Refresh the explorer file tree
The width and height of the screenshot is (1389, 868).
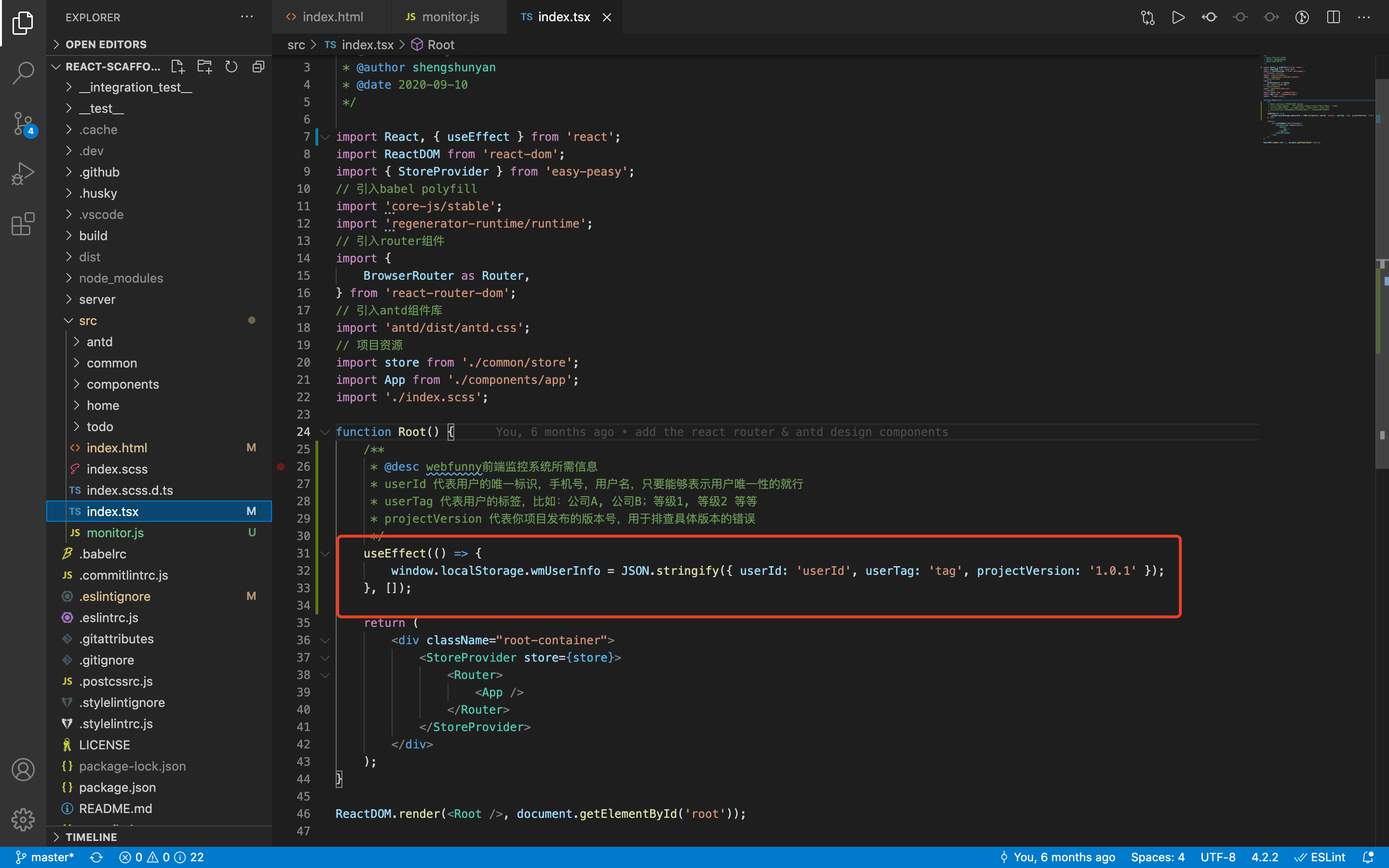tap(231, 67)
